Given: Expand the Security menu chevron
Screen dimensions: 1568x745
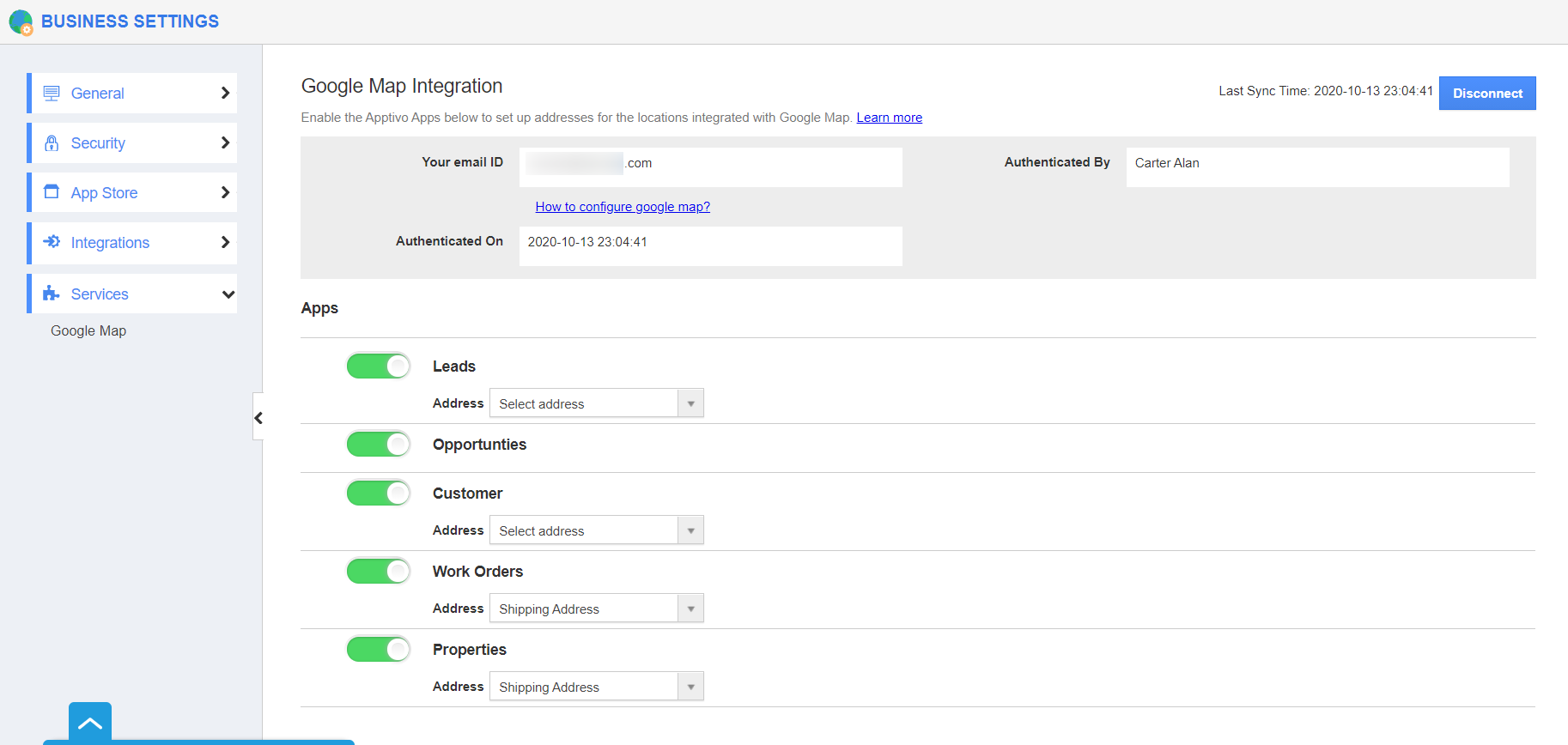Looking at the screenshot, I should pyautogui.click(x=225, y=142).
